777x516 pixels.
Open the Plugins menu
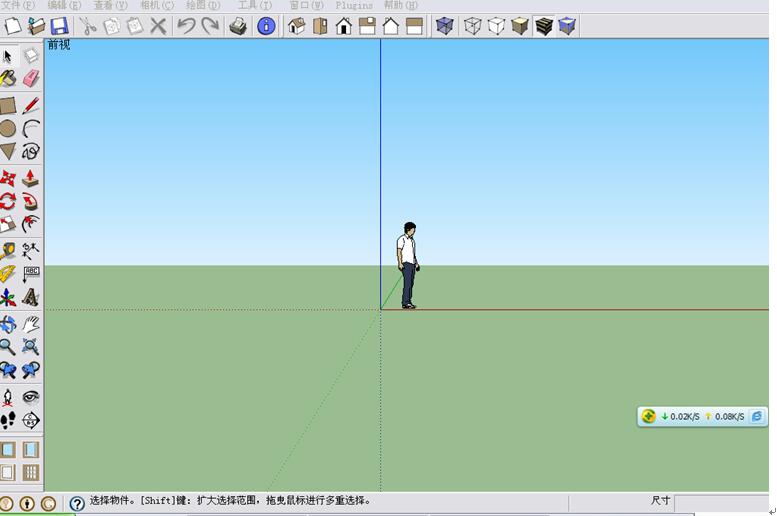[354, 5]
